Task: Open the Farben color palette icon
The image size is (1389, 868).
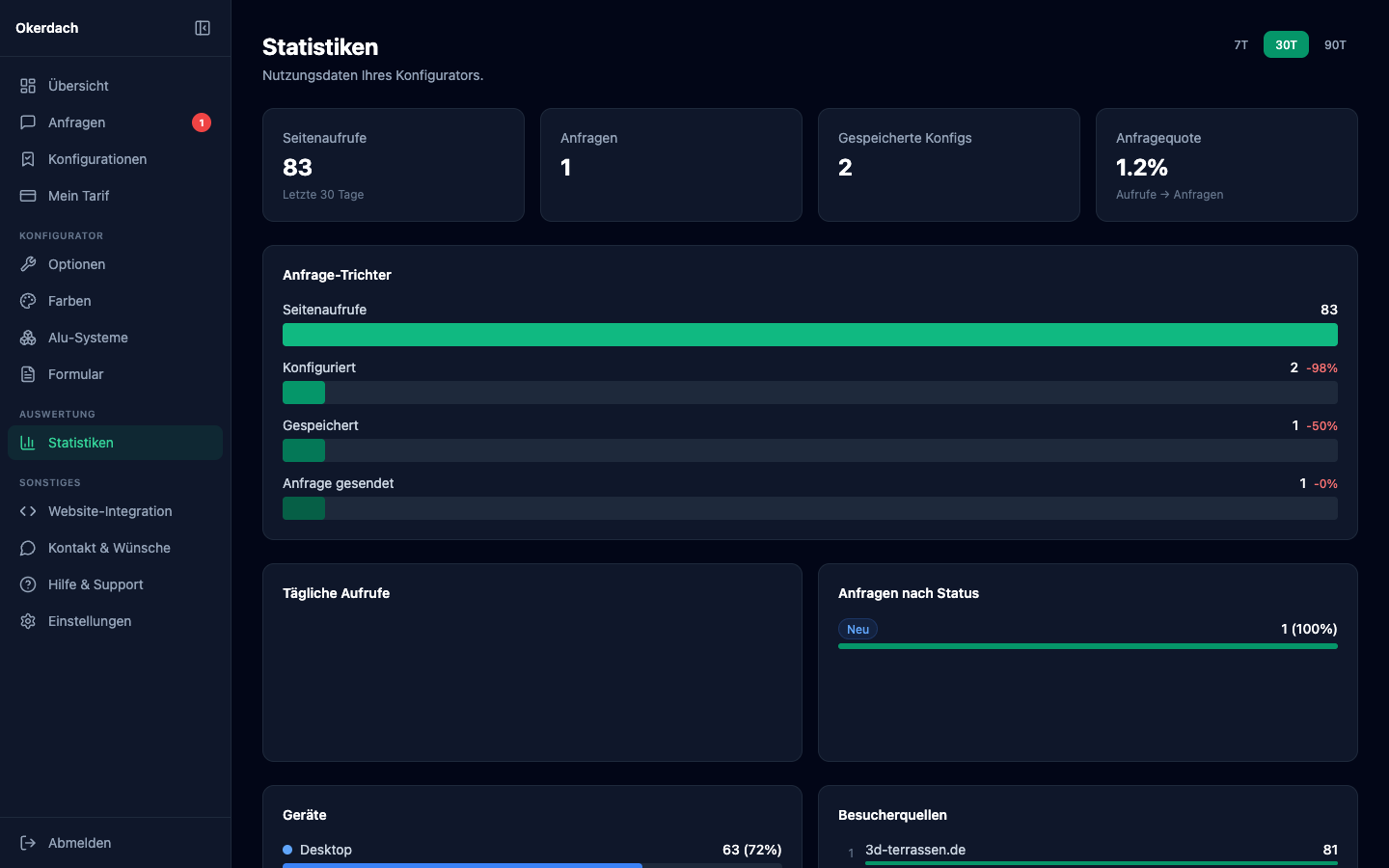Action: click(28, 301)
